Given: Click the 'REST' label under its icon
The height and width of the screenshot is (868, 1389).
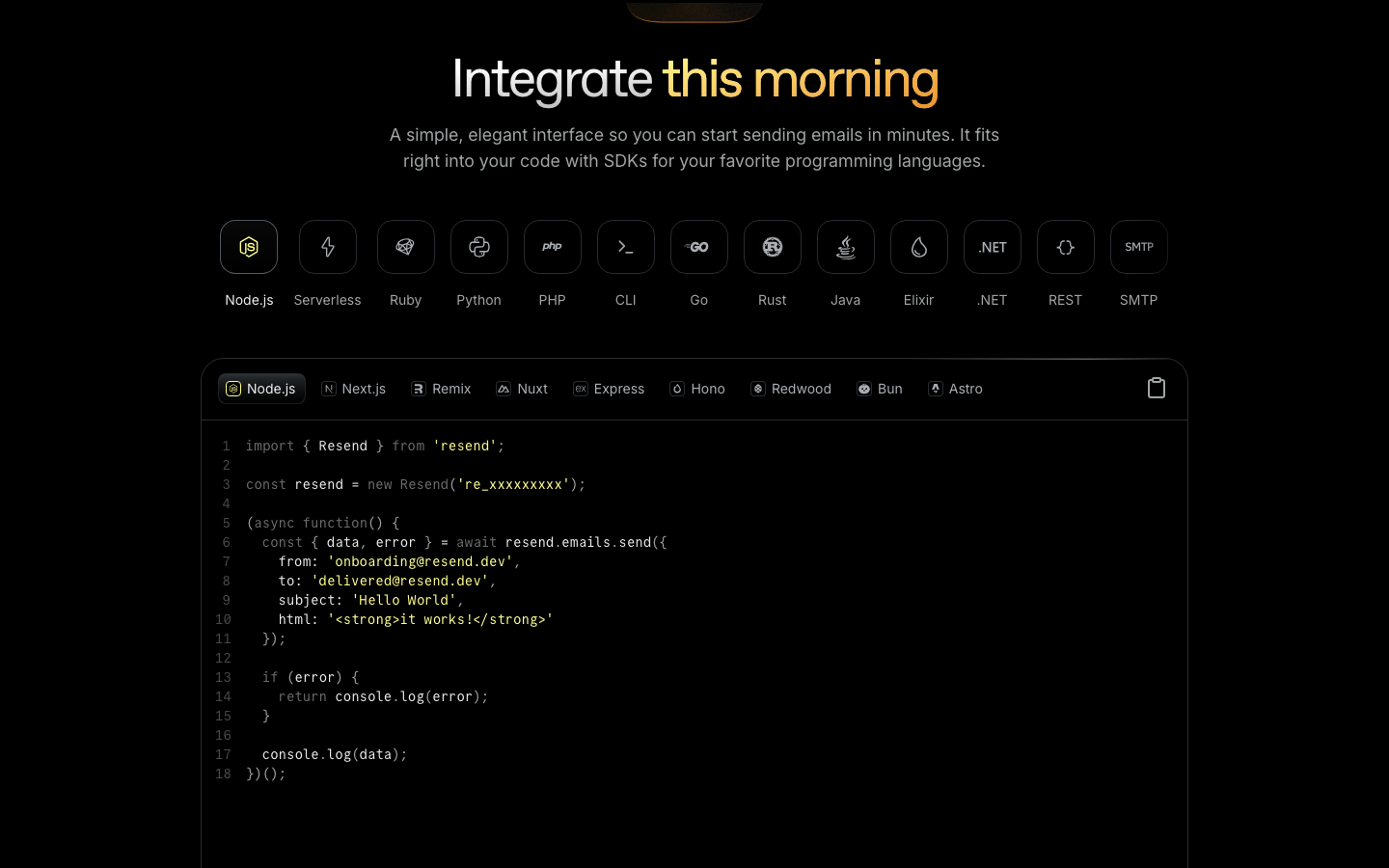Looking at the screenshot, I should 1066,300.
